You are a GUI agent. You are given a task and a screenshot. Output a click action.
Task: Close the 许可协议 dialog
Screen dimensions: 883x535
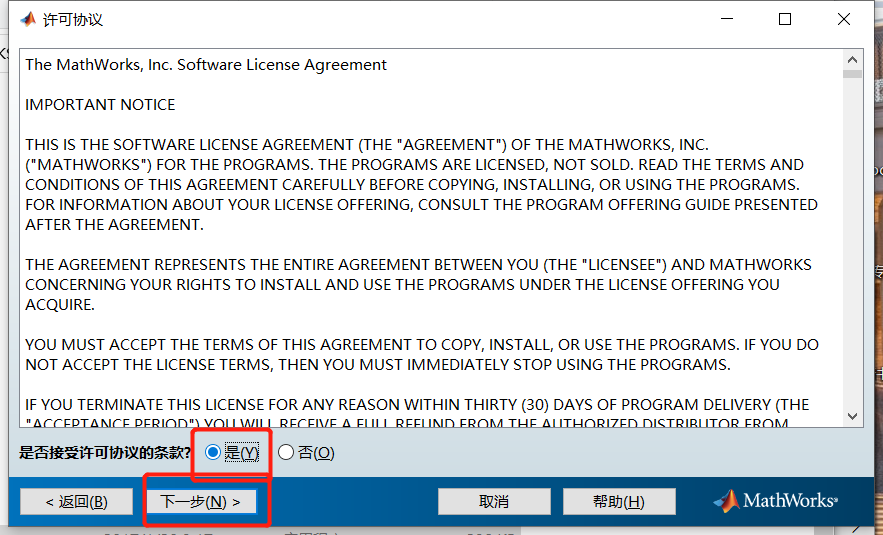pyautogui.click(x=844, y=19)
